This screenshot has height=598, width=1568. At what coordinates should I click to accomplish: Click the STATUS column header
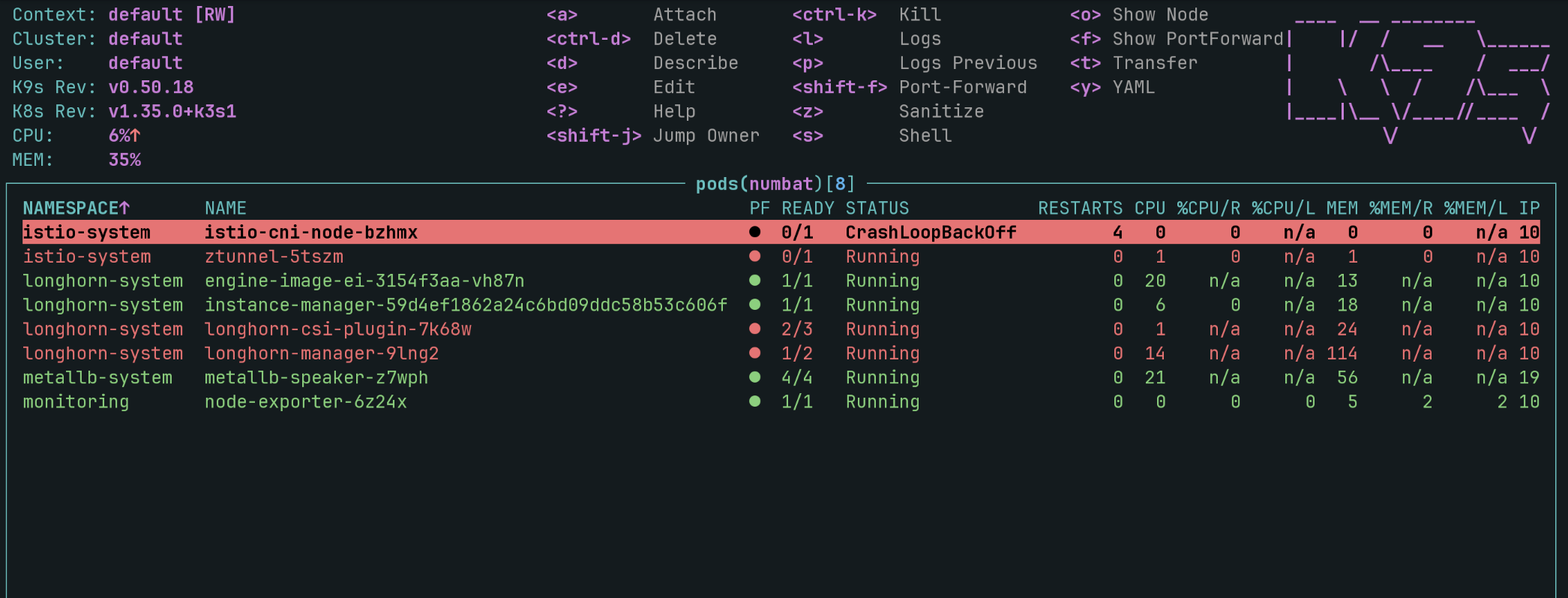coord(877,208)
